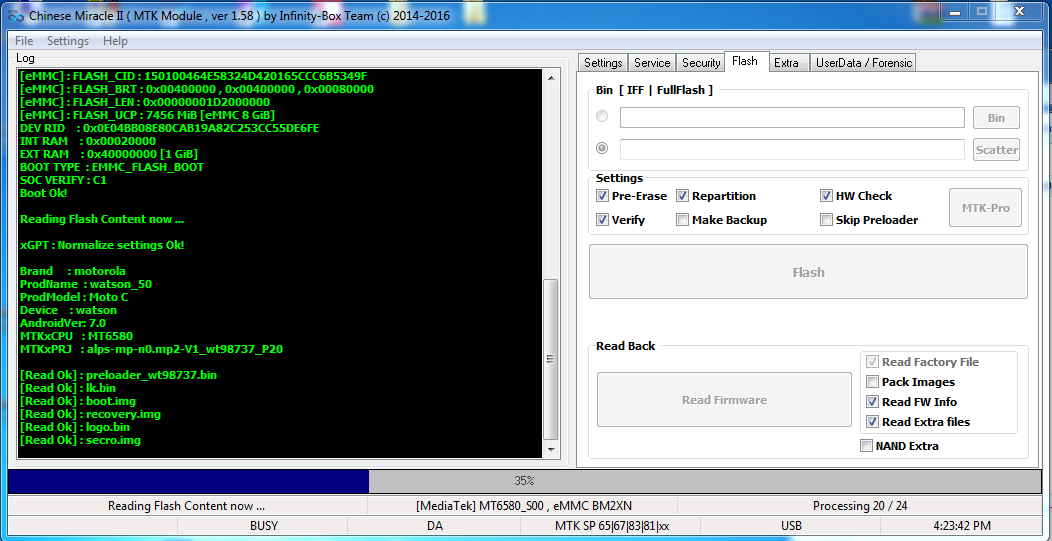Switch to the Security tab
The image size is (1052, 541).
pos(701,62)
